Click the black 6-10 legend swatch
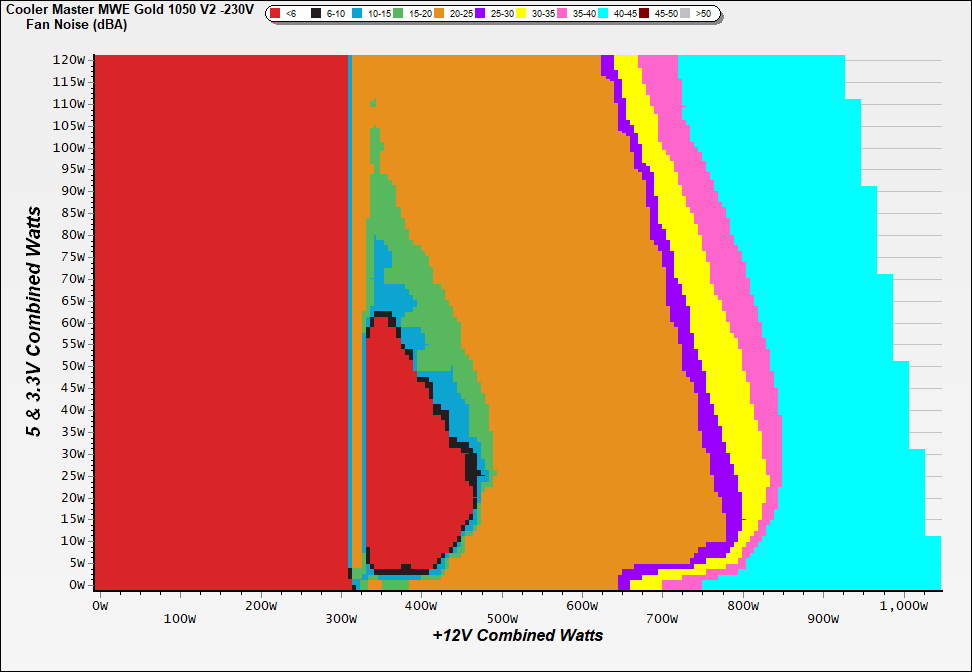972x672 pixels. pyautogui.click(x=316, y=14)
